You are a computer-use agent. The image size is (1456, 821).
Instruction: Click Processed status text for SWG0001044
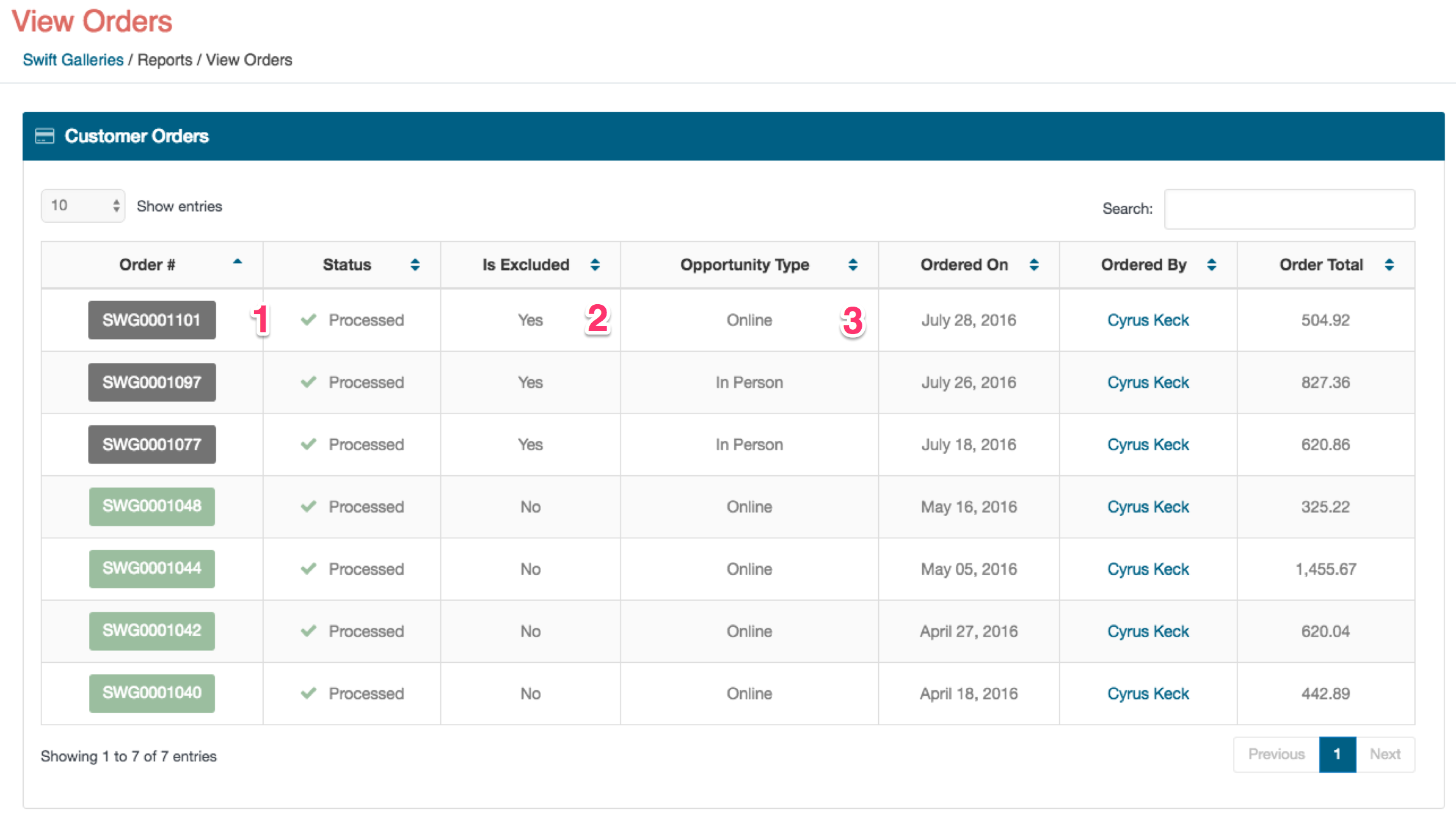[x=366, y=569]
